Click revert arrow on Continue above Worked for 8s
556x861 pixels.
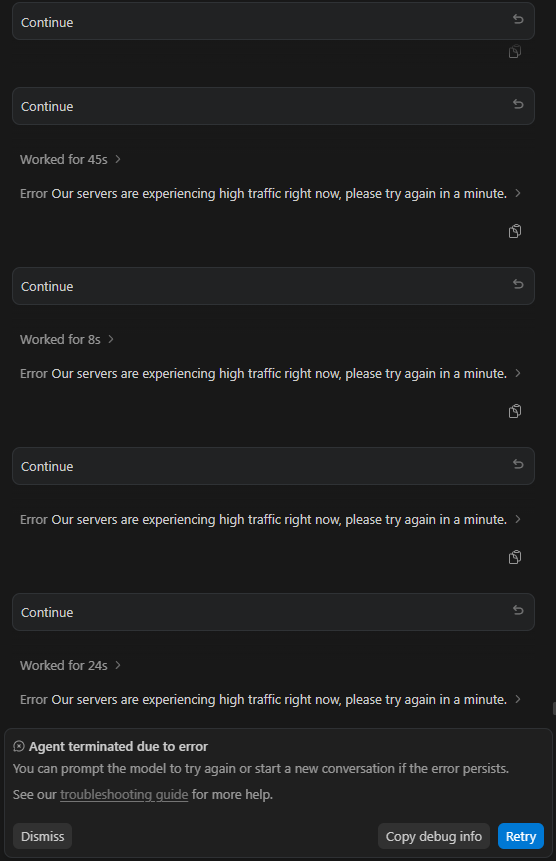(518, 284)
